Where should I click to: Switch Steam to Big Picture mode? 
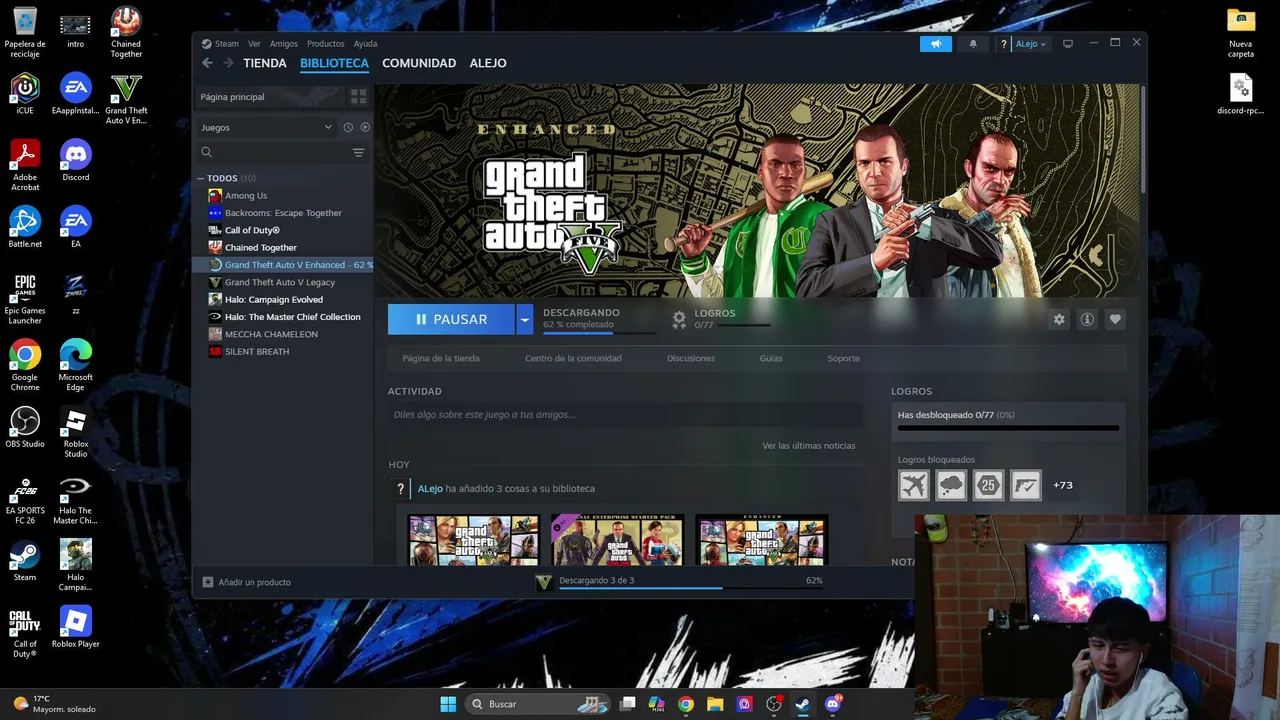(1068, 44)
